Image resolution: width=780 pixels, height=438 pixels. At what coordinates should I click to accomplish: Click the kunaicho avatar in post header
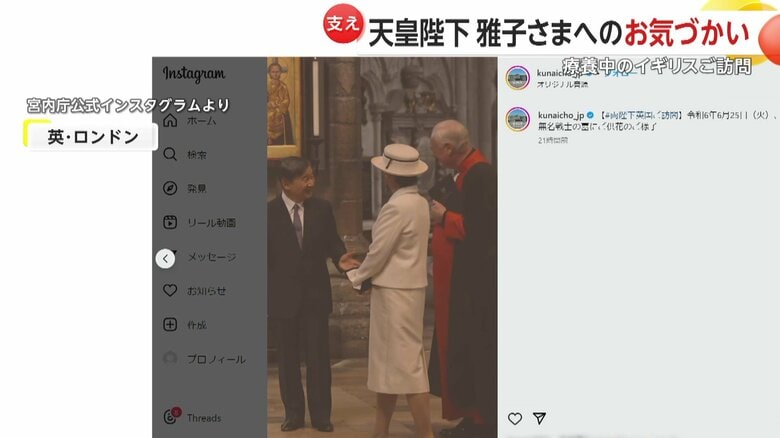[x=518, y=78]
